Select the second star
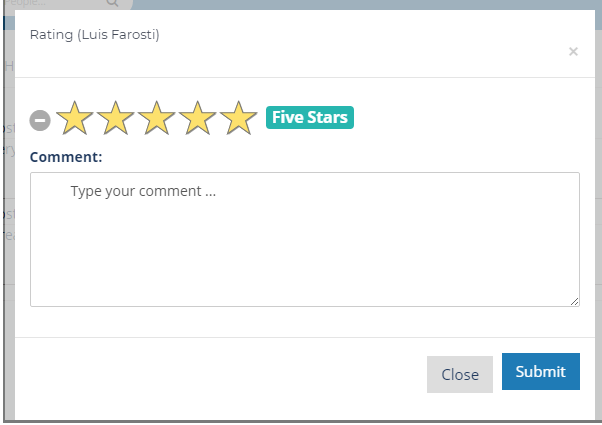The width and height of the screenshot is (602, 425). 116,118
